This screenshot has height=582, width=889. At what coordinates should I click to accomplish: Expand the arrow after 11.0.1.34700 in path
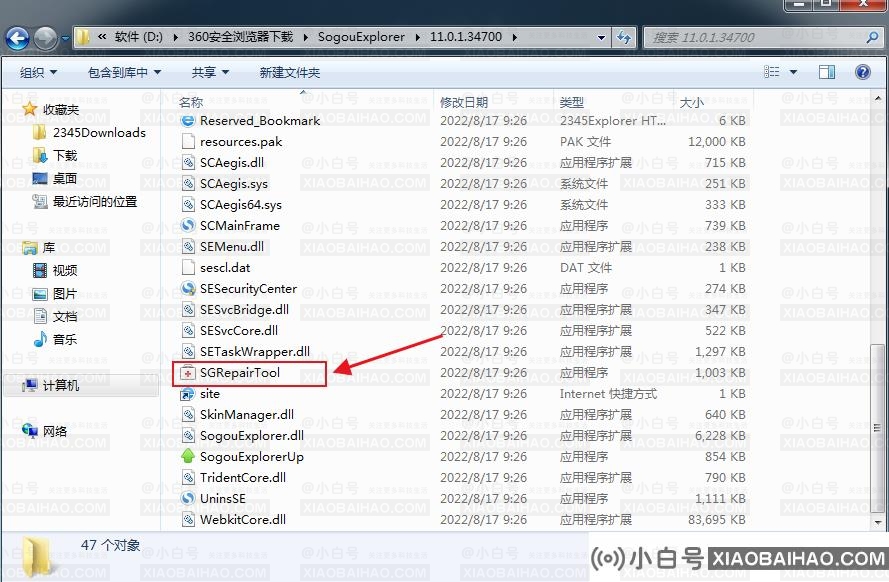[x=514, y=37]
